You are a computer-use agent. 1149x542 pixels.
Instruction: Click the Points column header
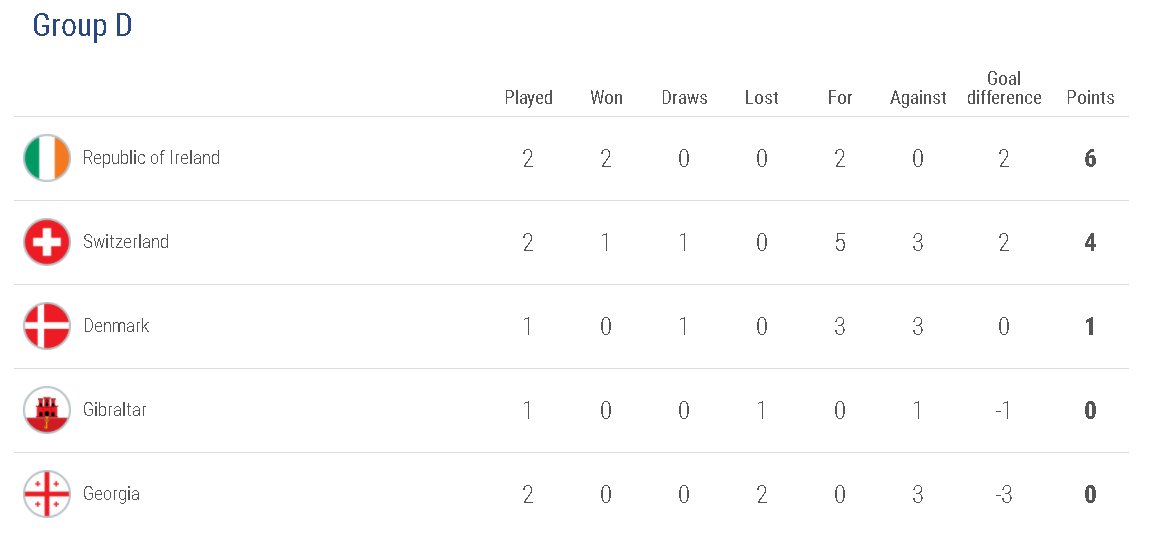pos(1090,98)
